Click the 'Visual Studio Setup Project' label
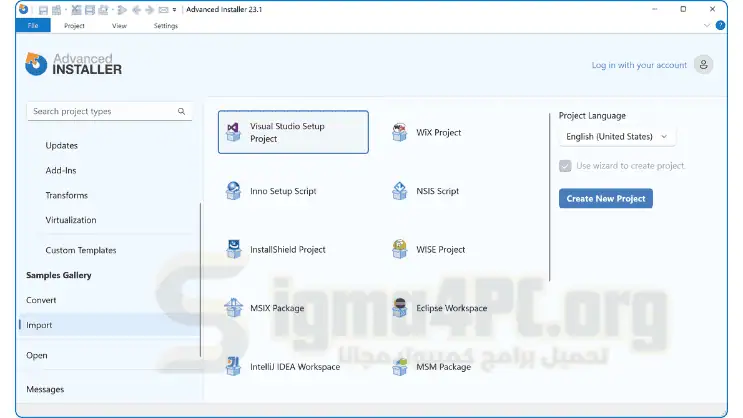The image size is (743, 418). 287,132
